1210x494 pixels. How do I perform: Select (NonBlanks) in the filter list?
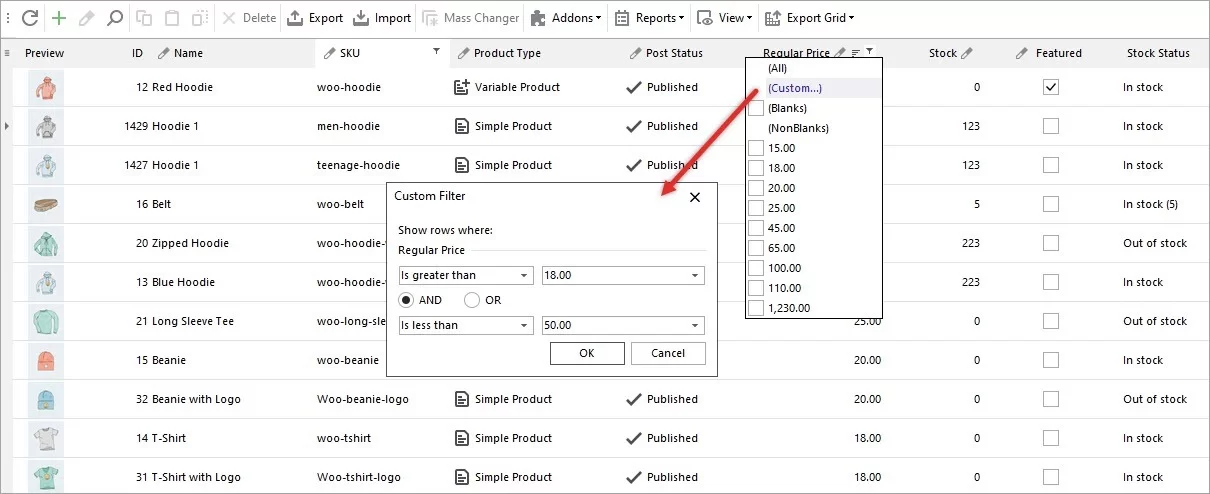coord(798,128)
